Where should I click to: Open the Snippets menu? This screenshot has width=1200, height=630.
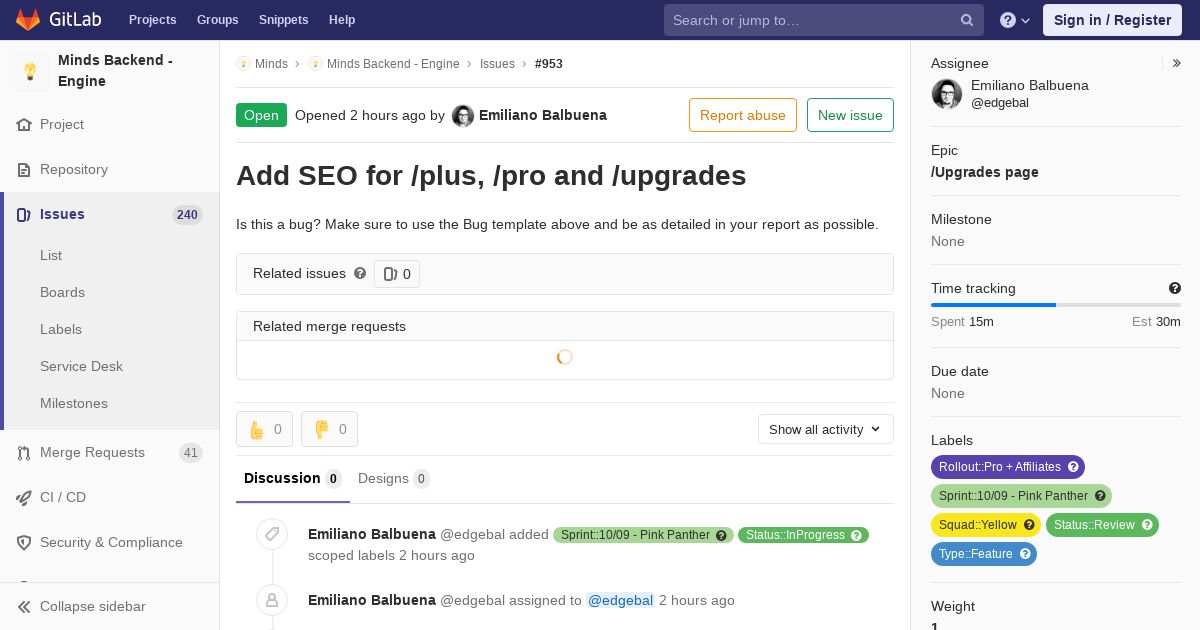(x=284, y=20)
